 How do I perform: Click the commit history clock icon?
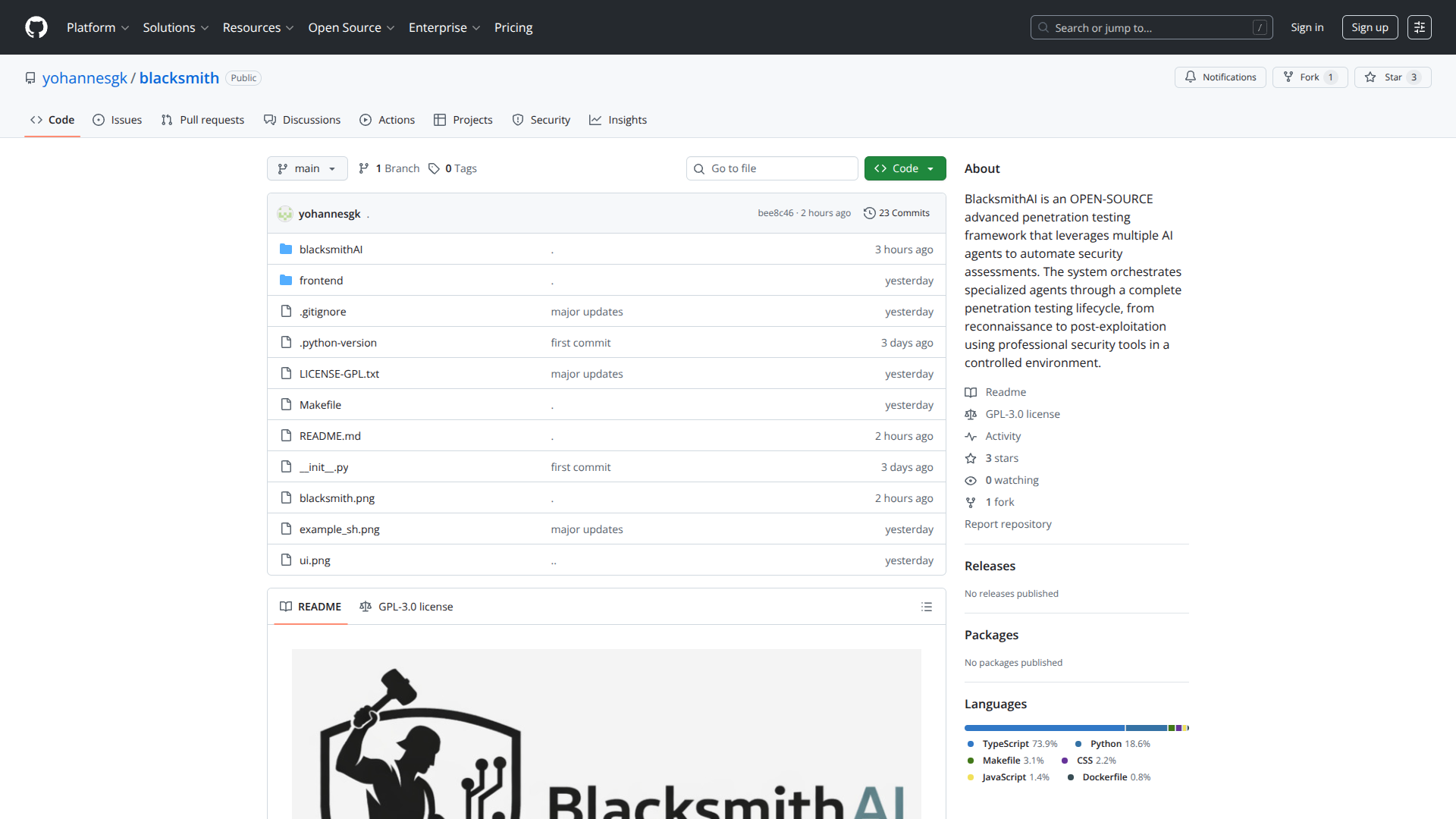click(x=870, y=213)
